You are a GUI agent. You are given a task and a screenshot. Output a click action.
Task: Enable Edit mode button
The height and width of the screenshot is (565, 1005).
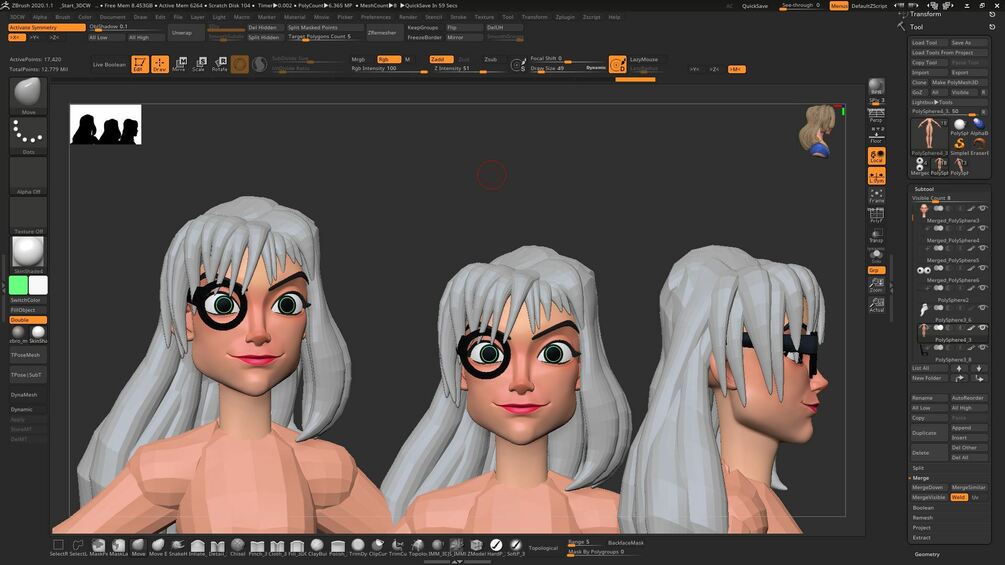click(140, 64)
